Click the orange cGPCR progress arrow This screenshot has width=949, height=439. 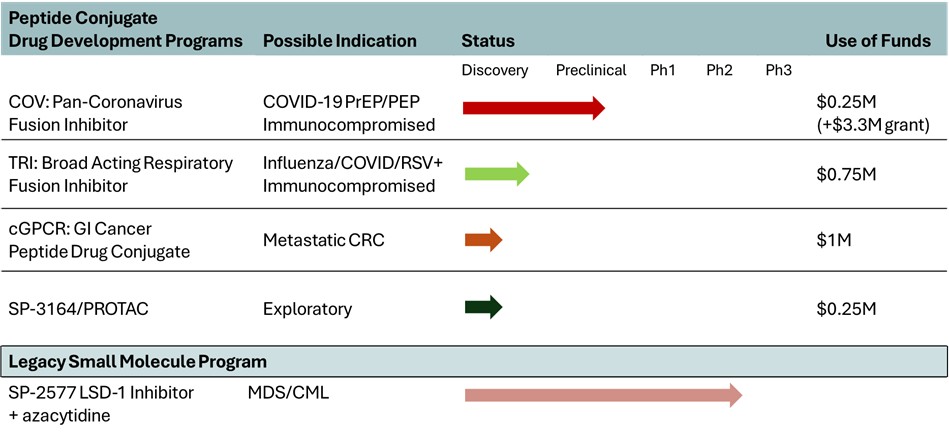coord(483,240)
